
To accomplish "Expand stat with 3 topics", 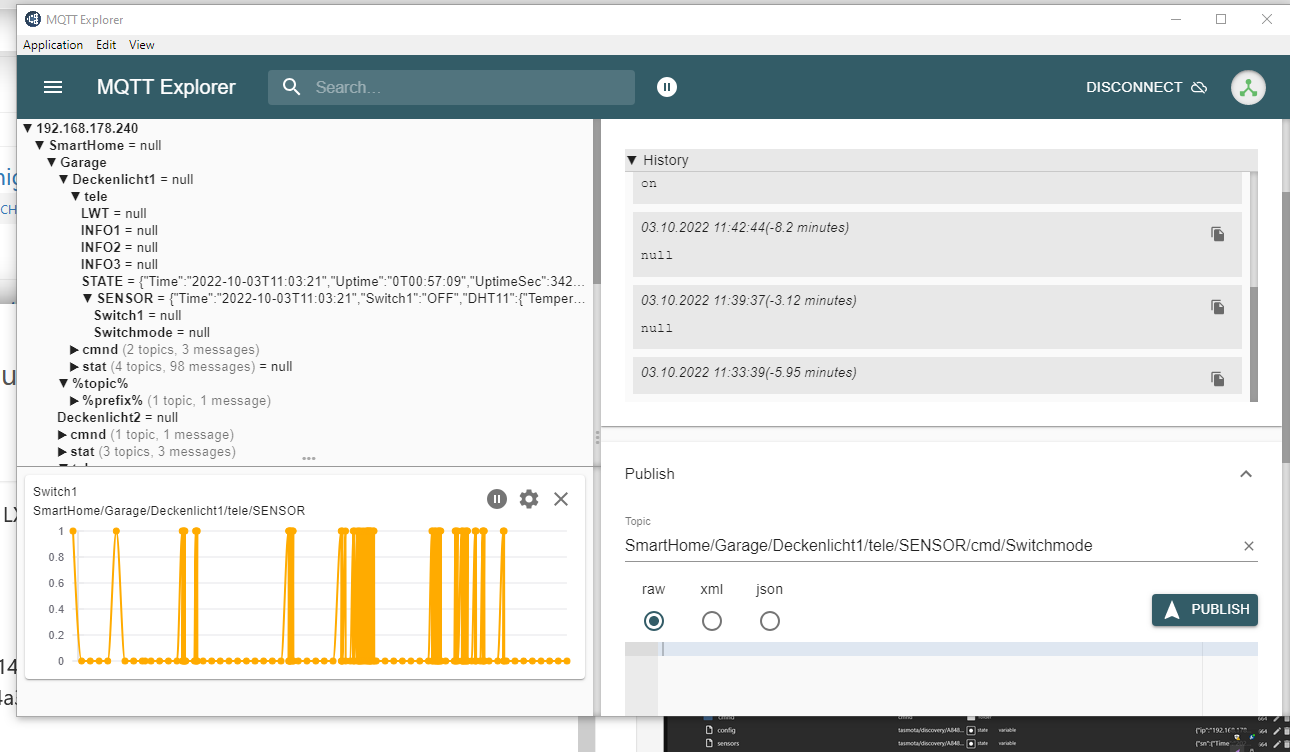I will click(63, 452).
